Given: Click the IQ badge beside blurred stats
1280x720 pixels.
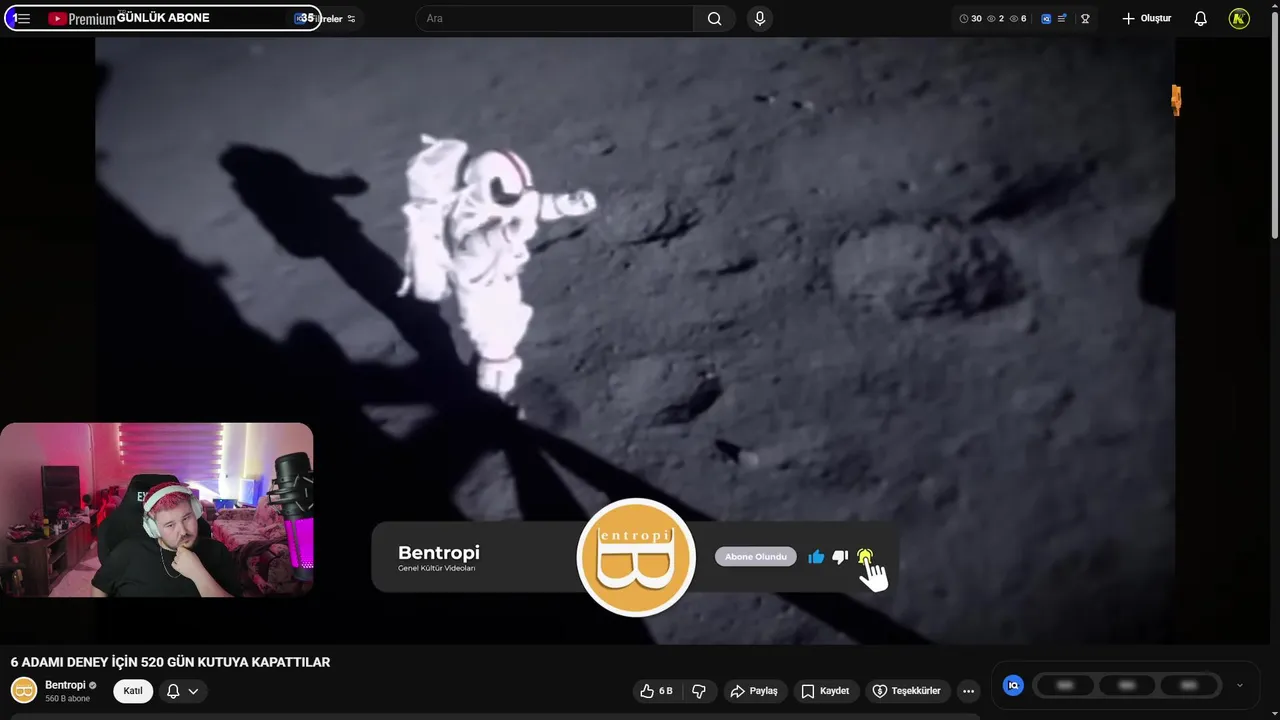Looking at the screenshot, I should point(1013,685).
